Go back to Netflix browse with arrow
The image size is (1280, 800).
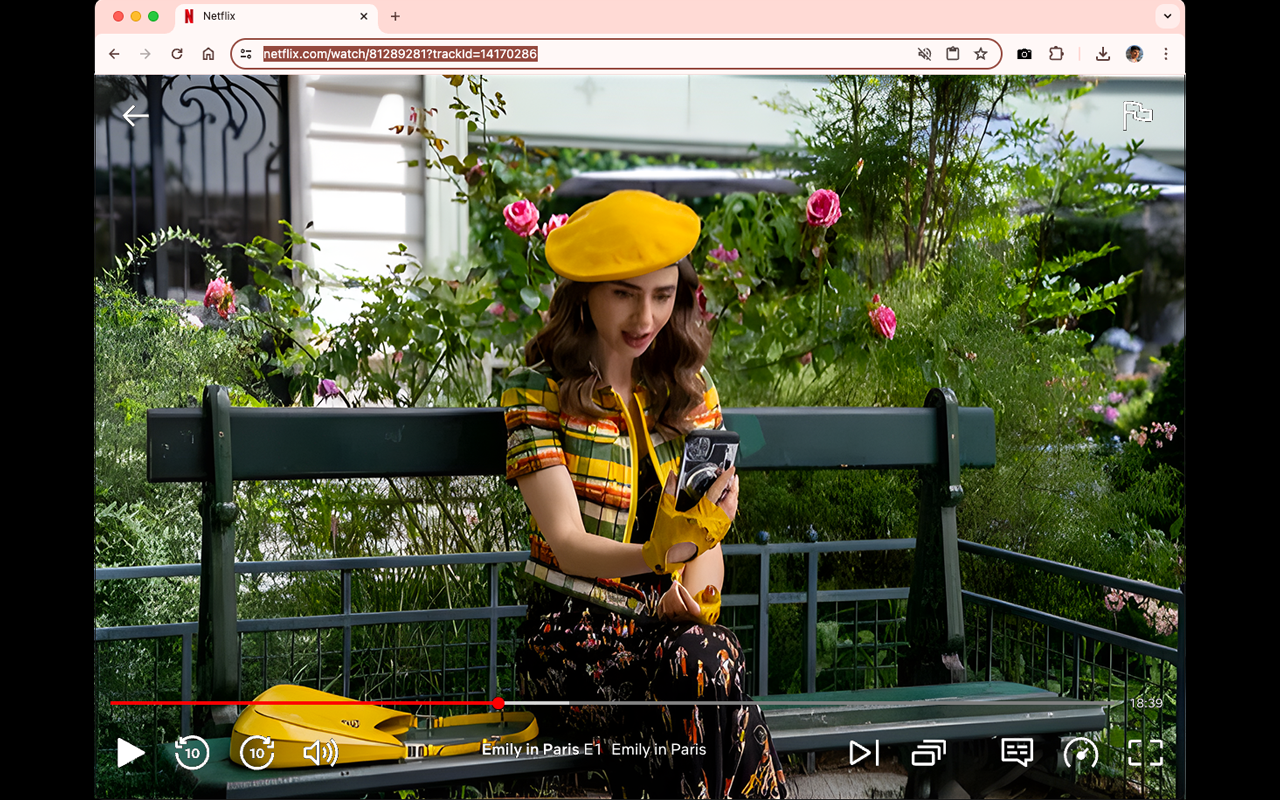pos(135,116)
